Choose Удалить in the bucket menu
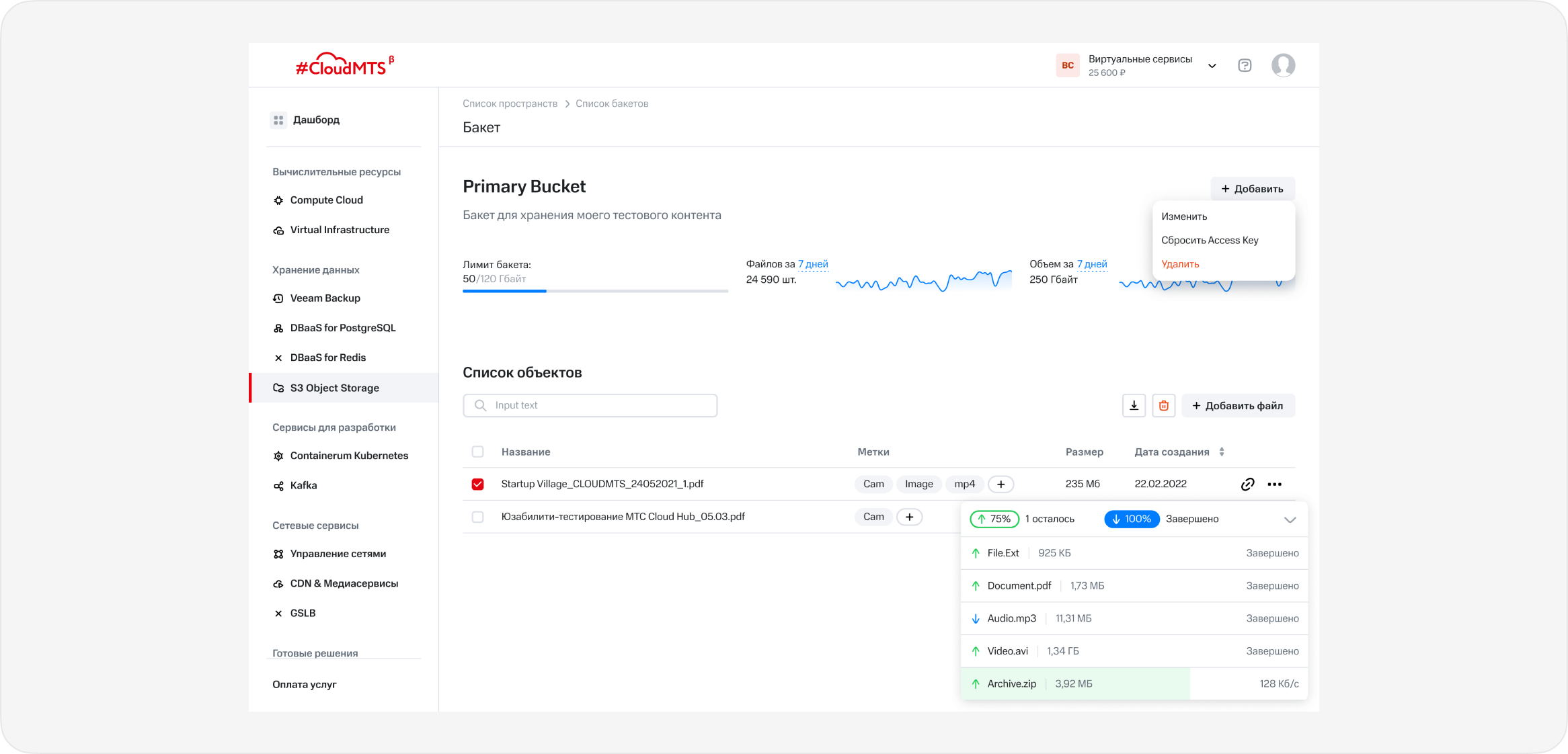This screenshot has height=754, width=1568. (x=1180, y=263)
